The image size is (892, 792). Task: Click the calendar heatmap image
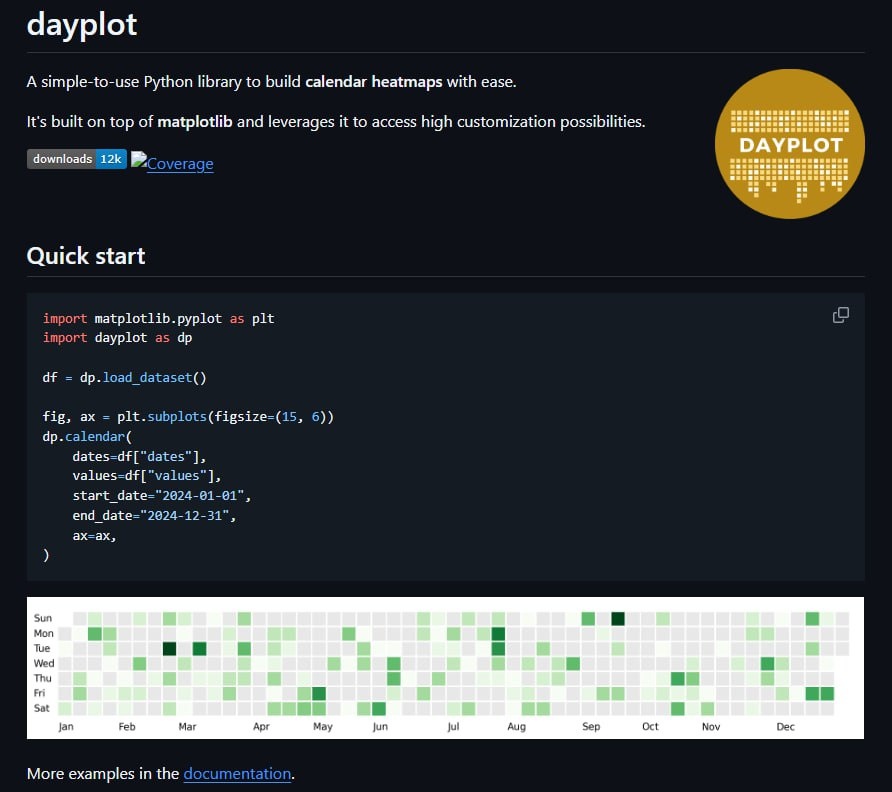(x=445, y=667)
